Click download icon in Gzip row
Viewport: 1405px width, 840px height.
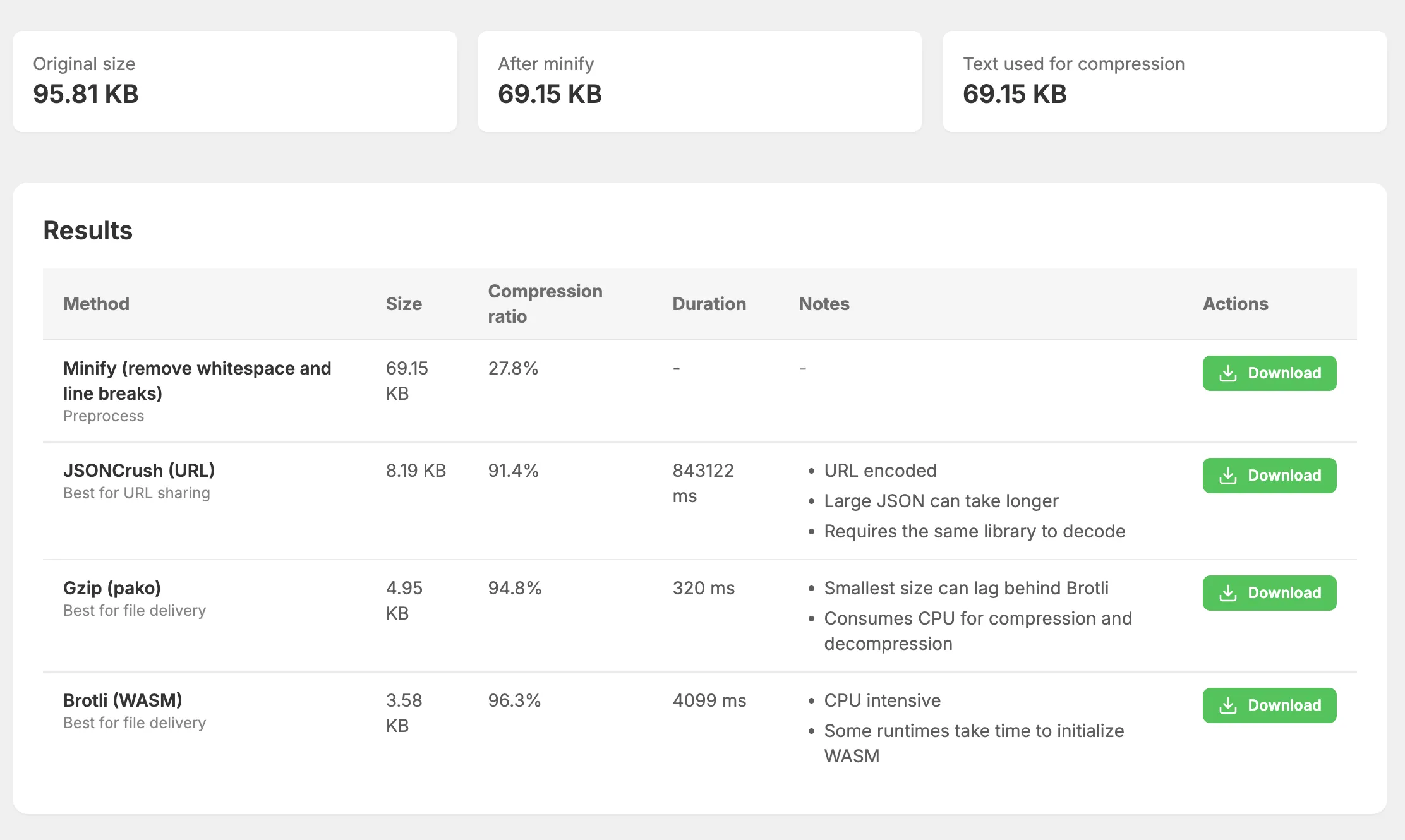point(1227,593)
